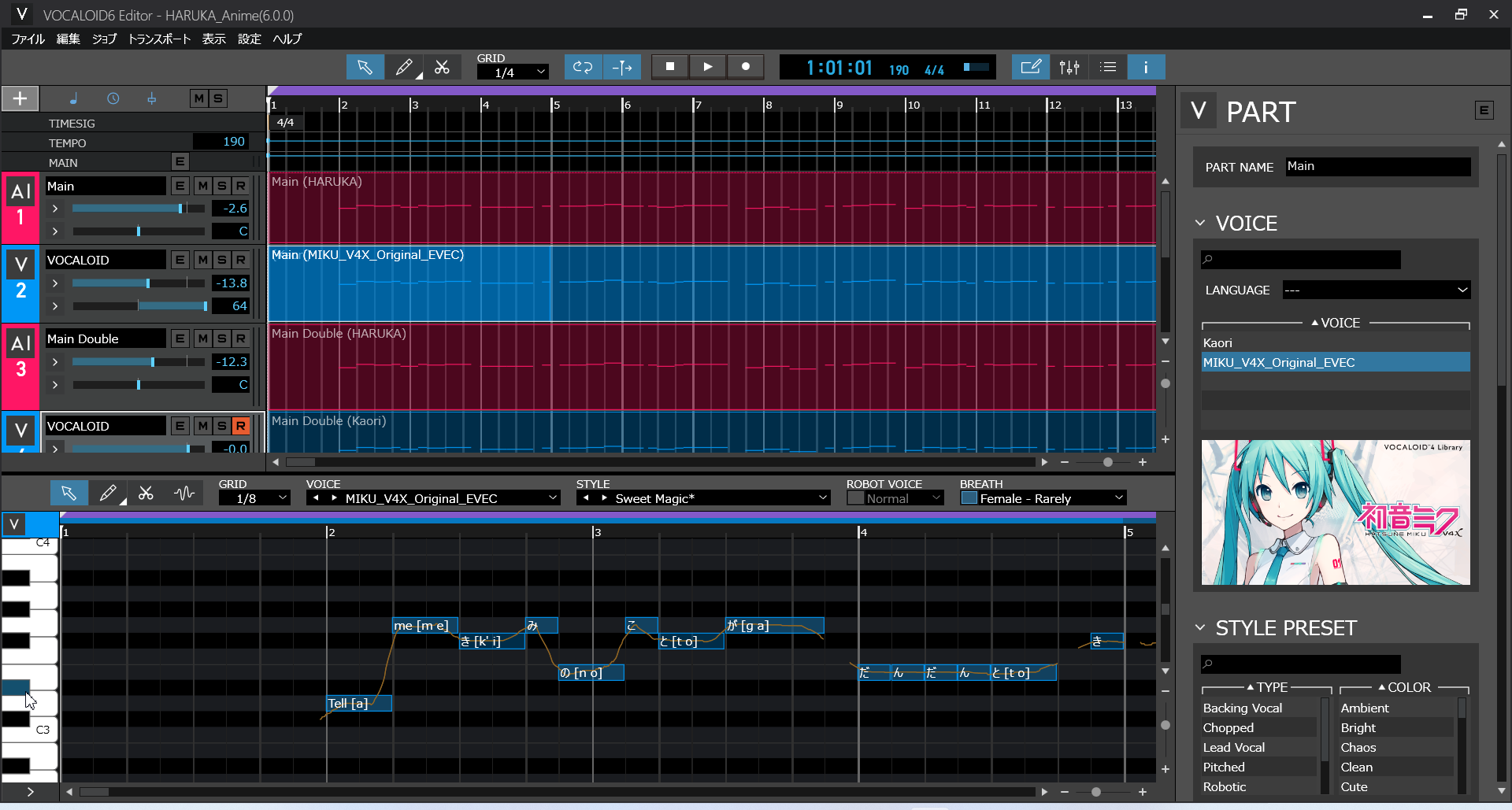Open the musical editor panel icon

tap(1031, 67)
